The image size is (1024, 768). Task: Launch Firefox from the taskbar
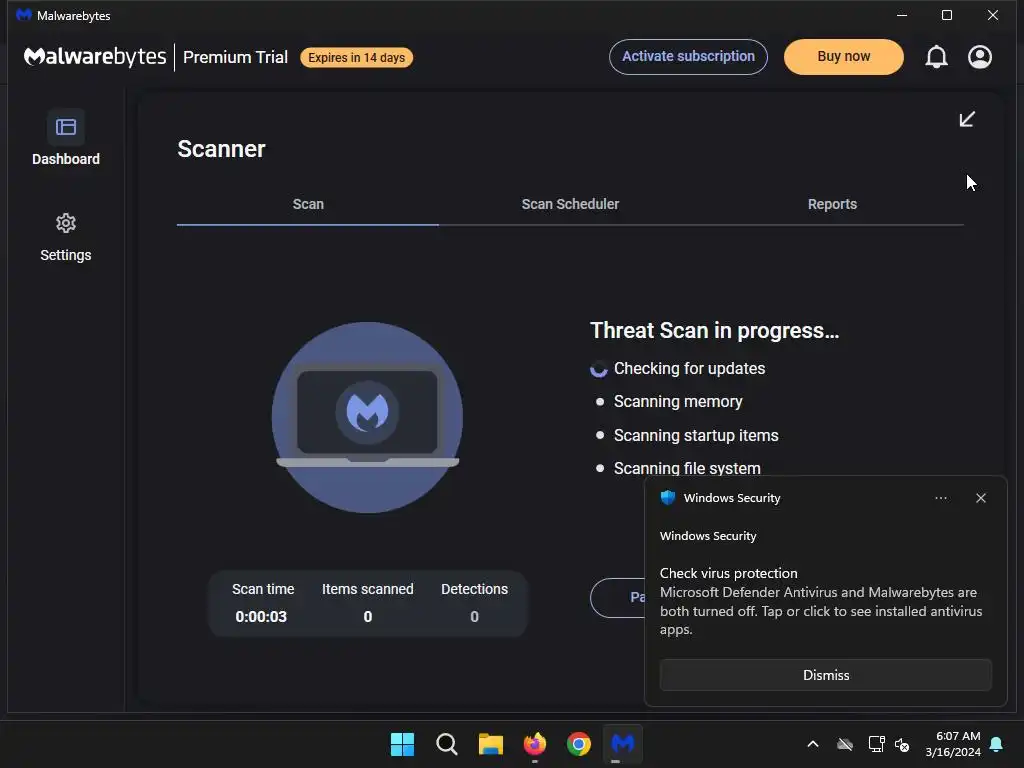535,744
